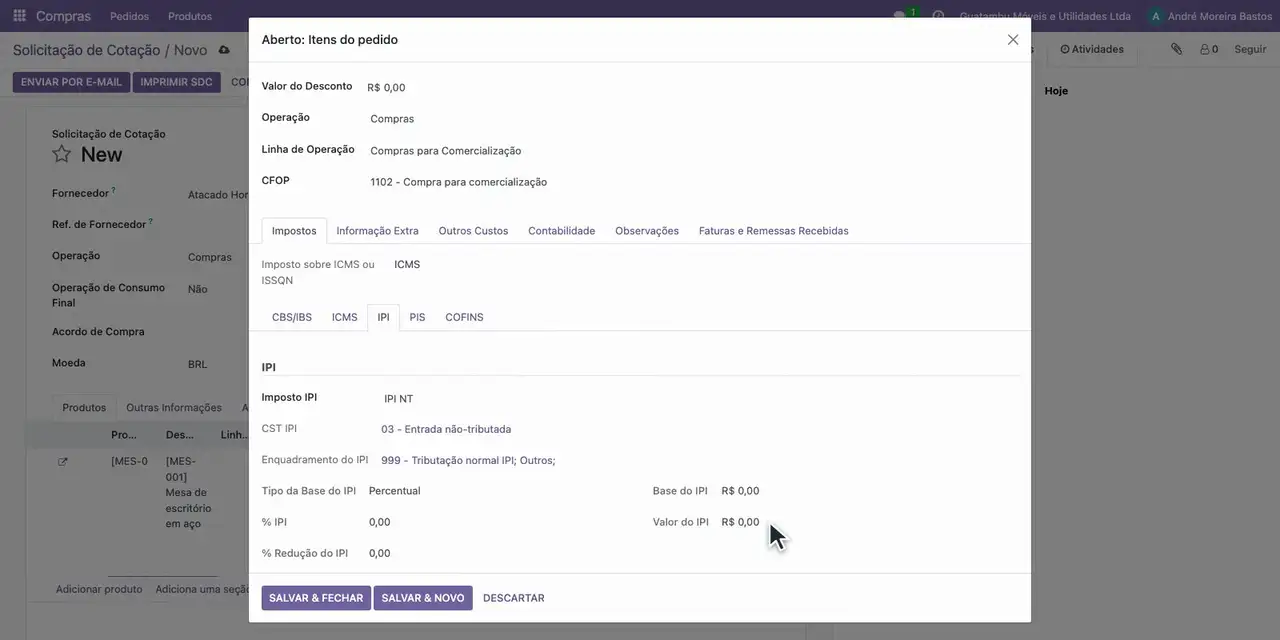Click the followers icon showing 0
1280x640 pixels.
(1209, 49)
